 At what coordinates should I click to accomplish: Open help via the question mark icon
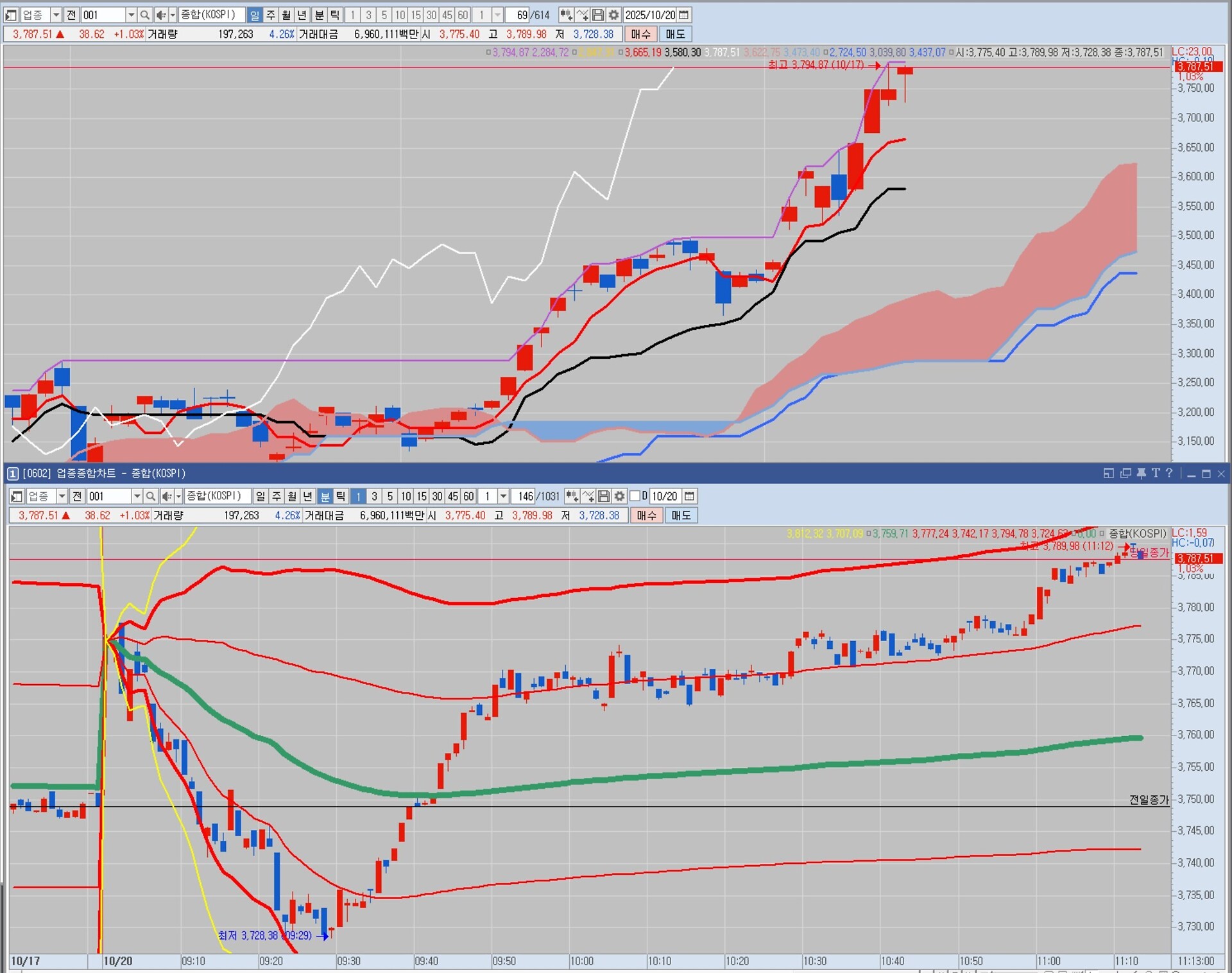pos(1169,474)
